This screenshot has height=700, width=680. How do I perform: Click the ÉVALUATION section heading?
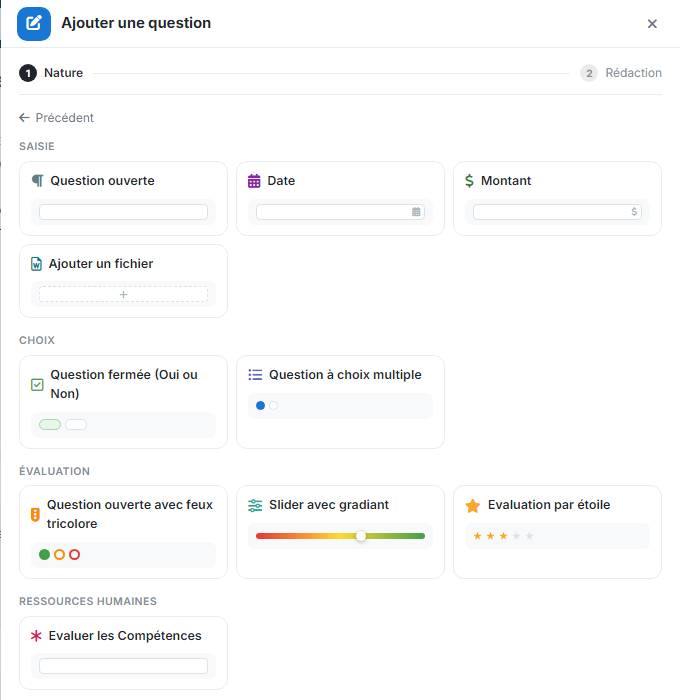pyautogui.click(x=54, y=471)
